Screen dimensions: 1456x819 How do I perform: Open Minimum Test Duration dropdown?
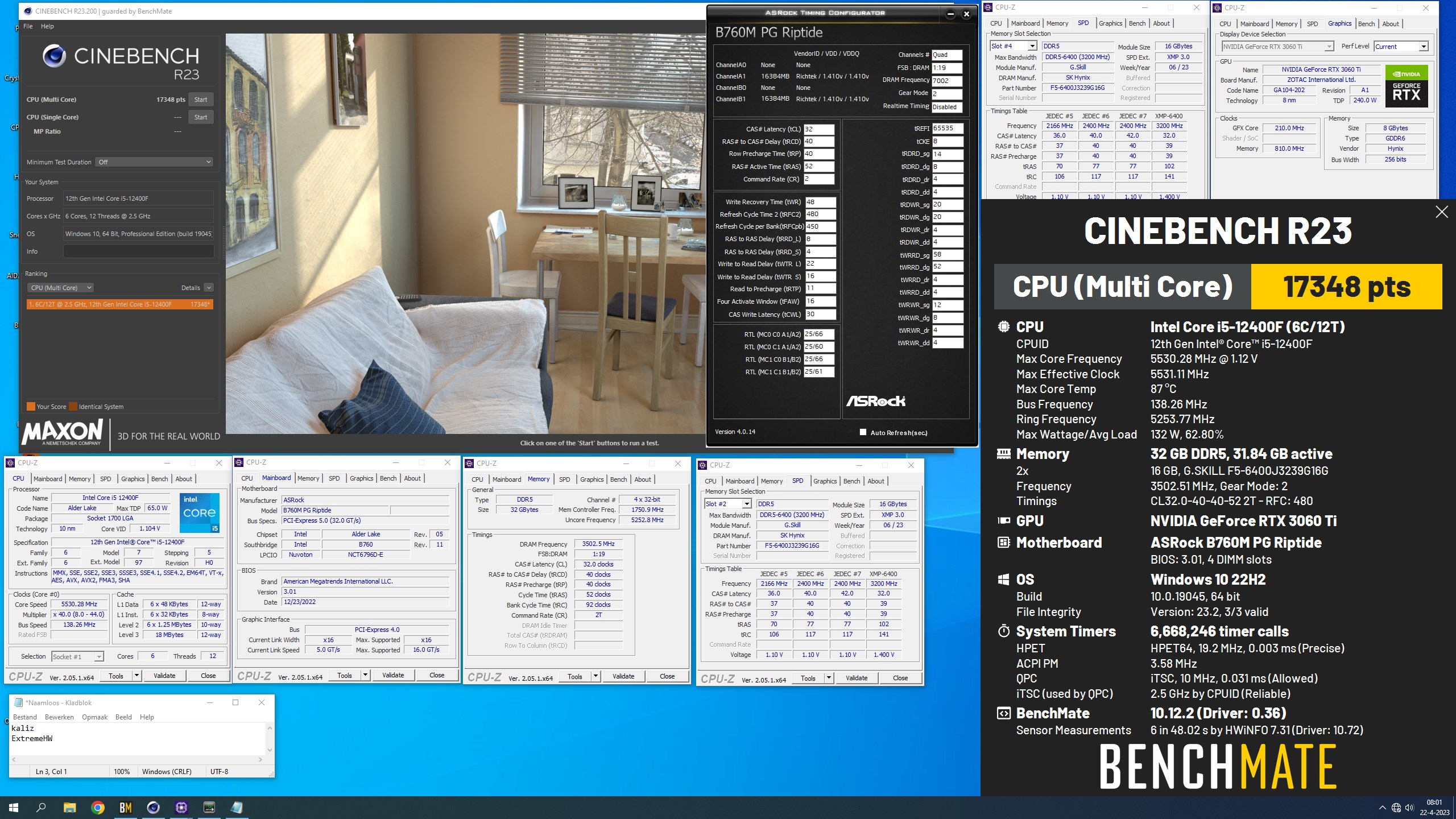point(154,162)
